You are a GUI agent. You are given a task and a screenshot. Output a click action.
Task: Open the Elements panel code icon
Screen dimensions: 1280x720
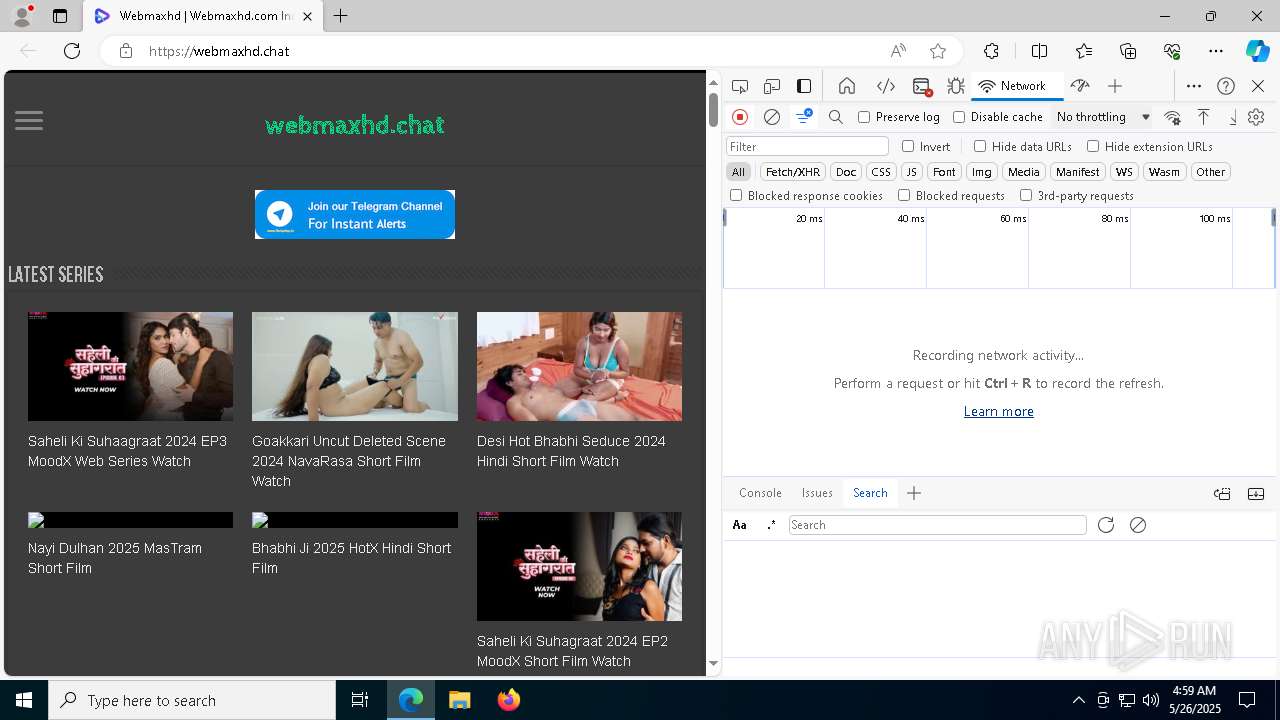[885, 86]
